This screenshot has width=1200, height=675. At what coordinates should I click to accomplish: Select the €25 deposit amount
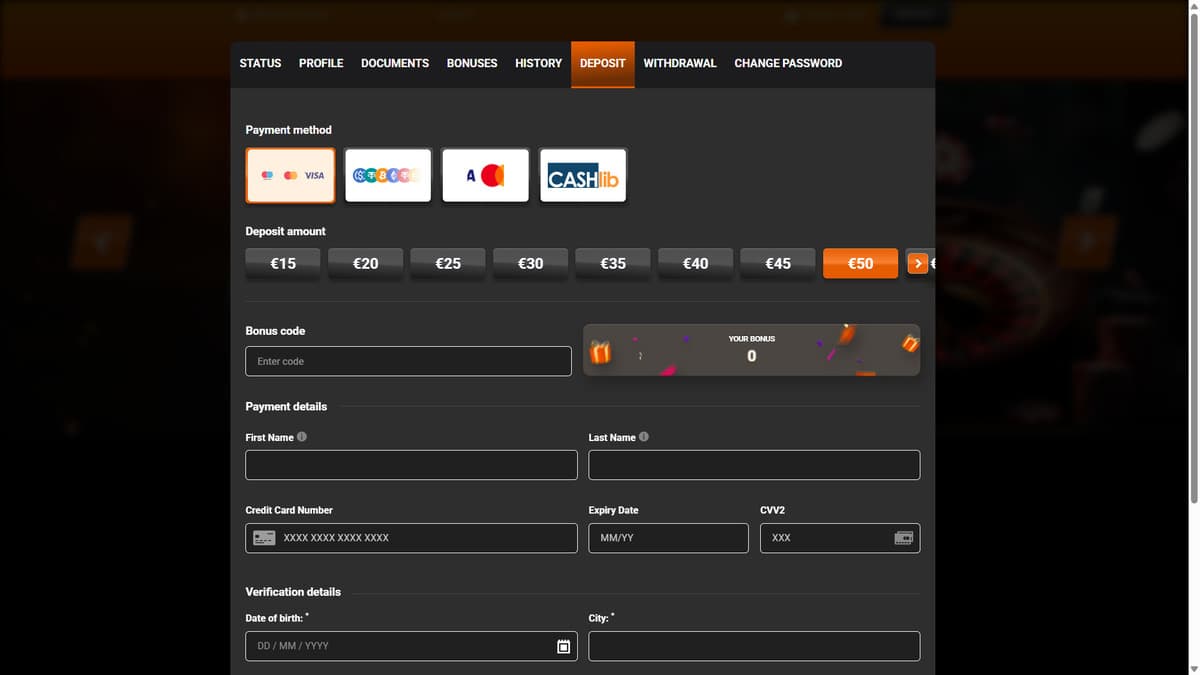coord(448,263)
